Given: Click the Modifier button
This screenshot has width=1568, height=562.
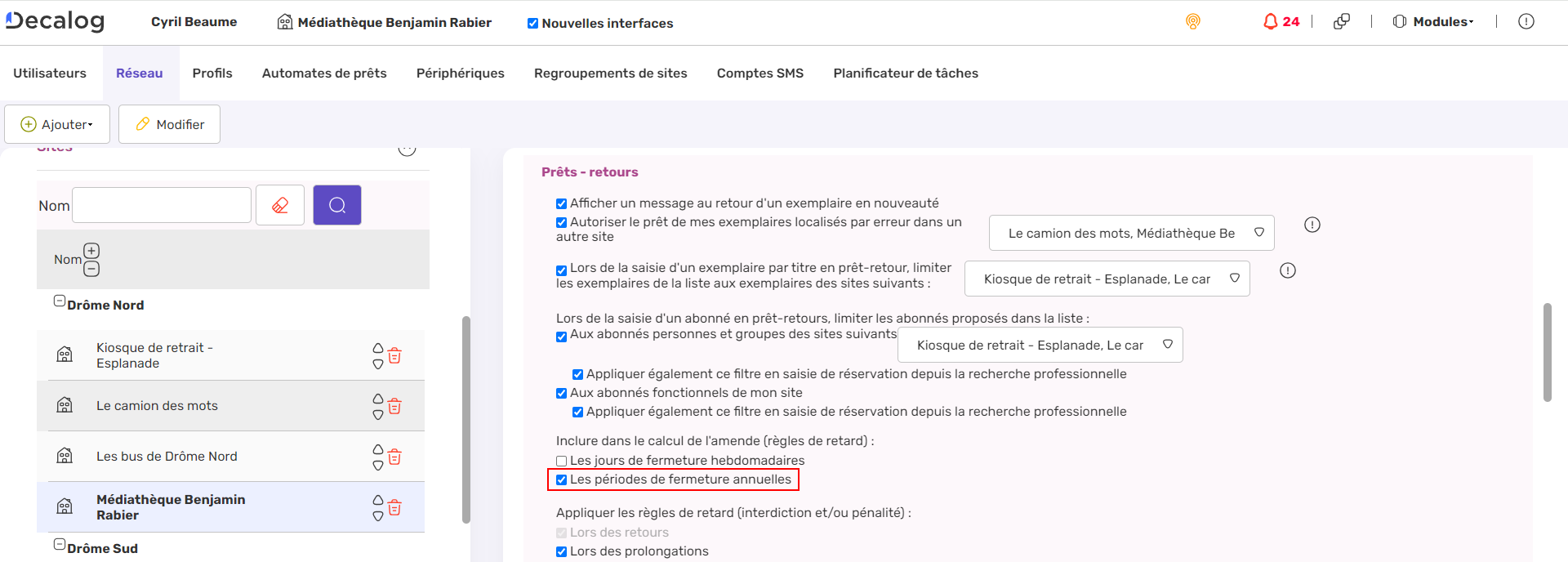Looking at the screenshot, I should [x=169, y=124].
